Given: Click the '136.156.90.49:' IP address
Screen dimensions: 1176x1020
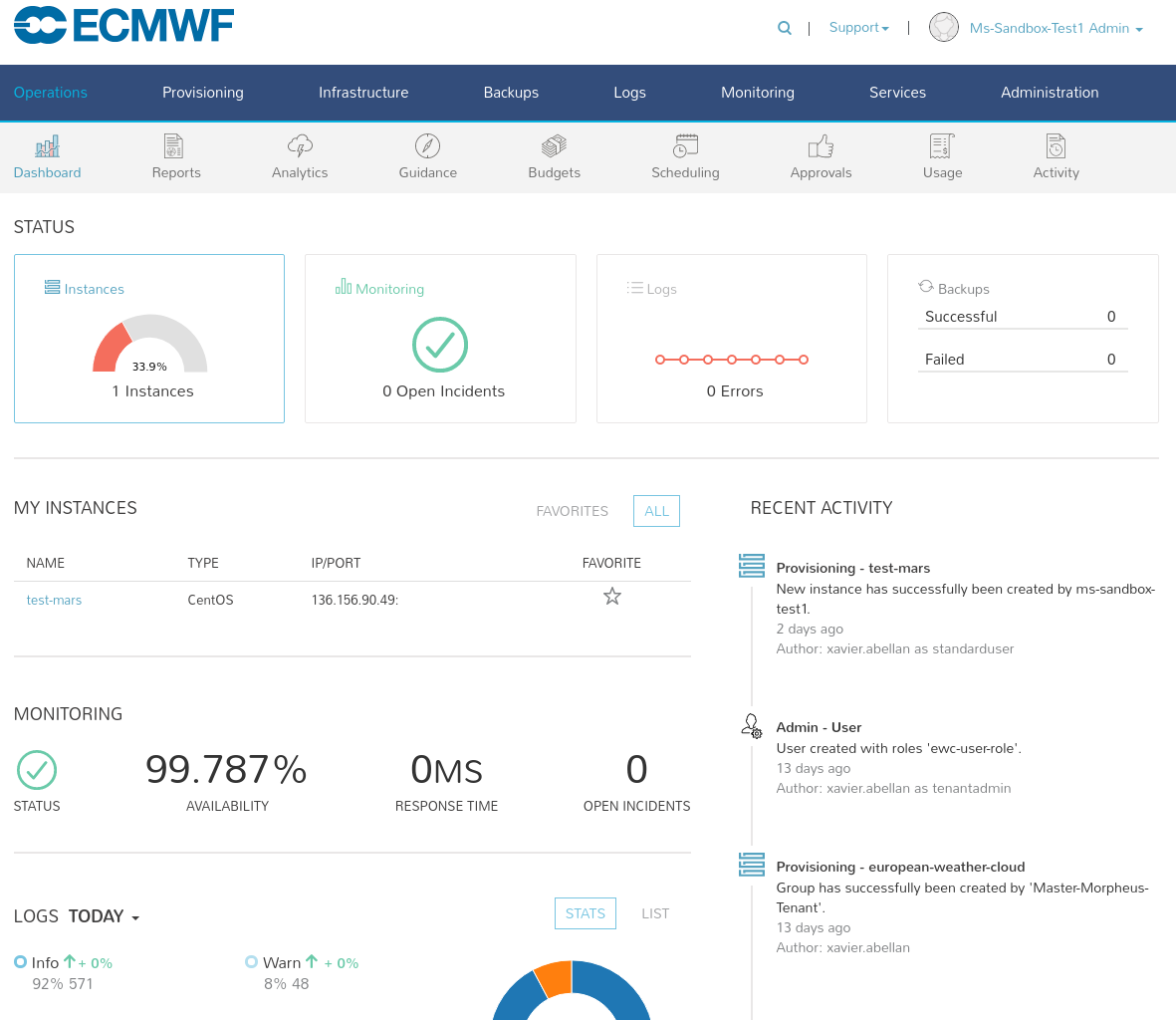Looking at the screenshot, I should (354, 600).
